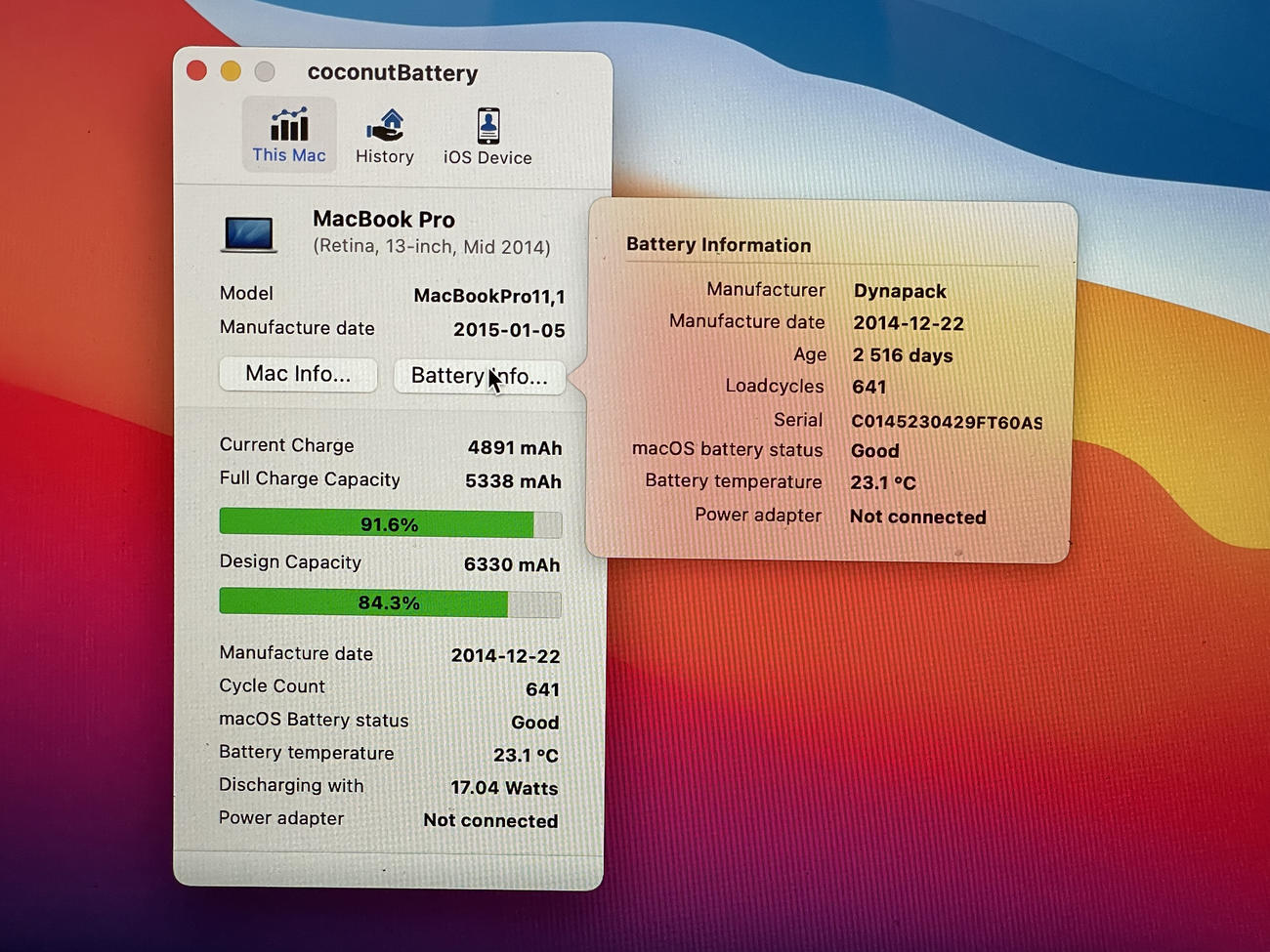
Task: Open the Mac Info... details
Action: (298, 374)
